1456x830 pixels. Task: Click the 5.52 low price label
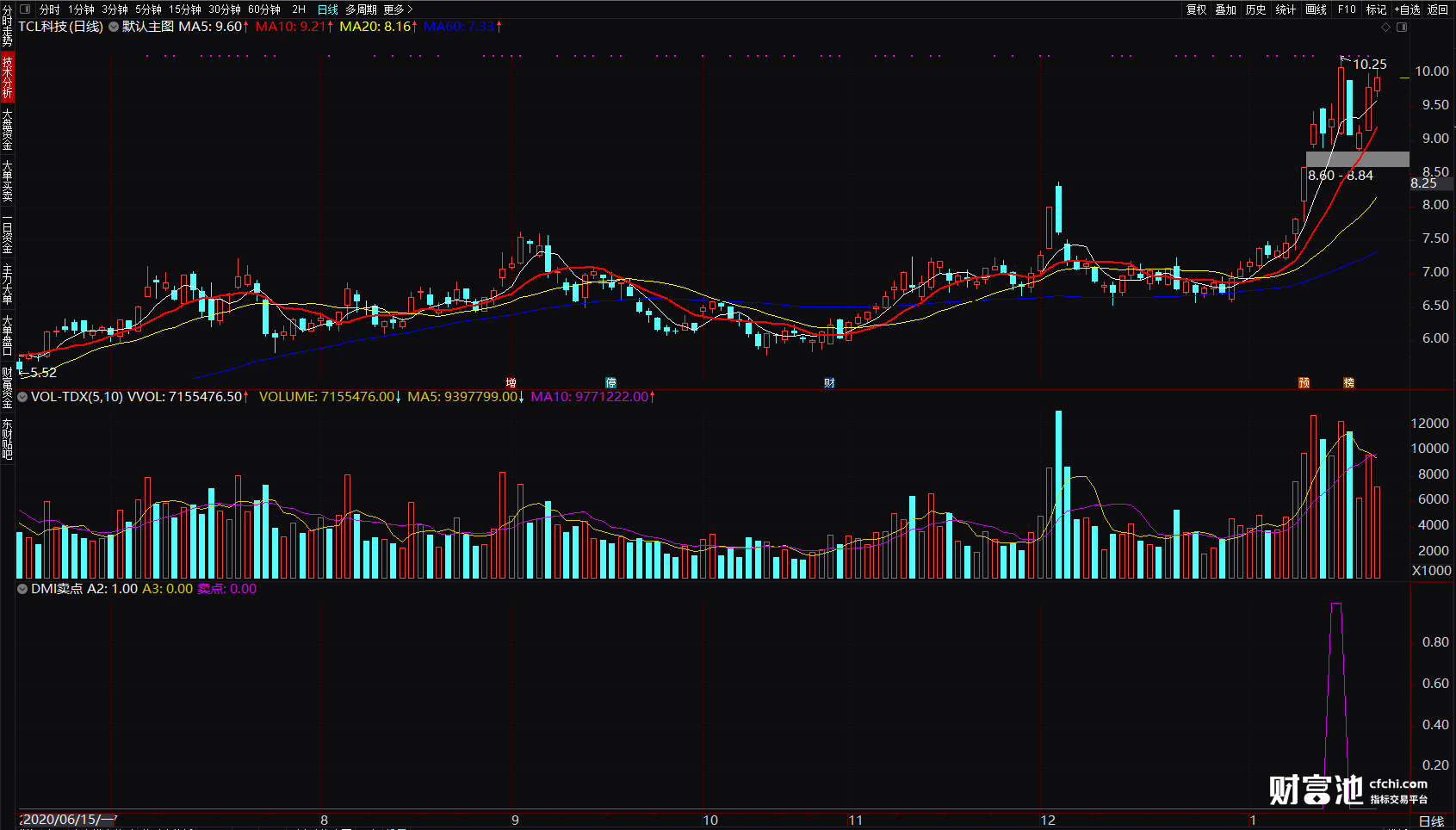pyautogui.click(x=43, y=373)
